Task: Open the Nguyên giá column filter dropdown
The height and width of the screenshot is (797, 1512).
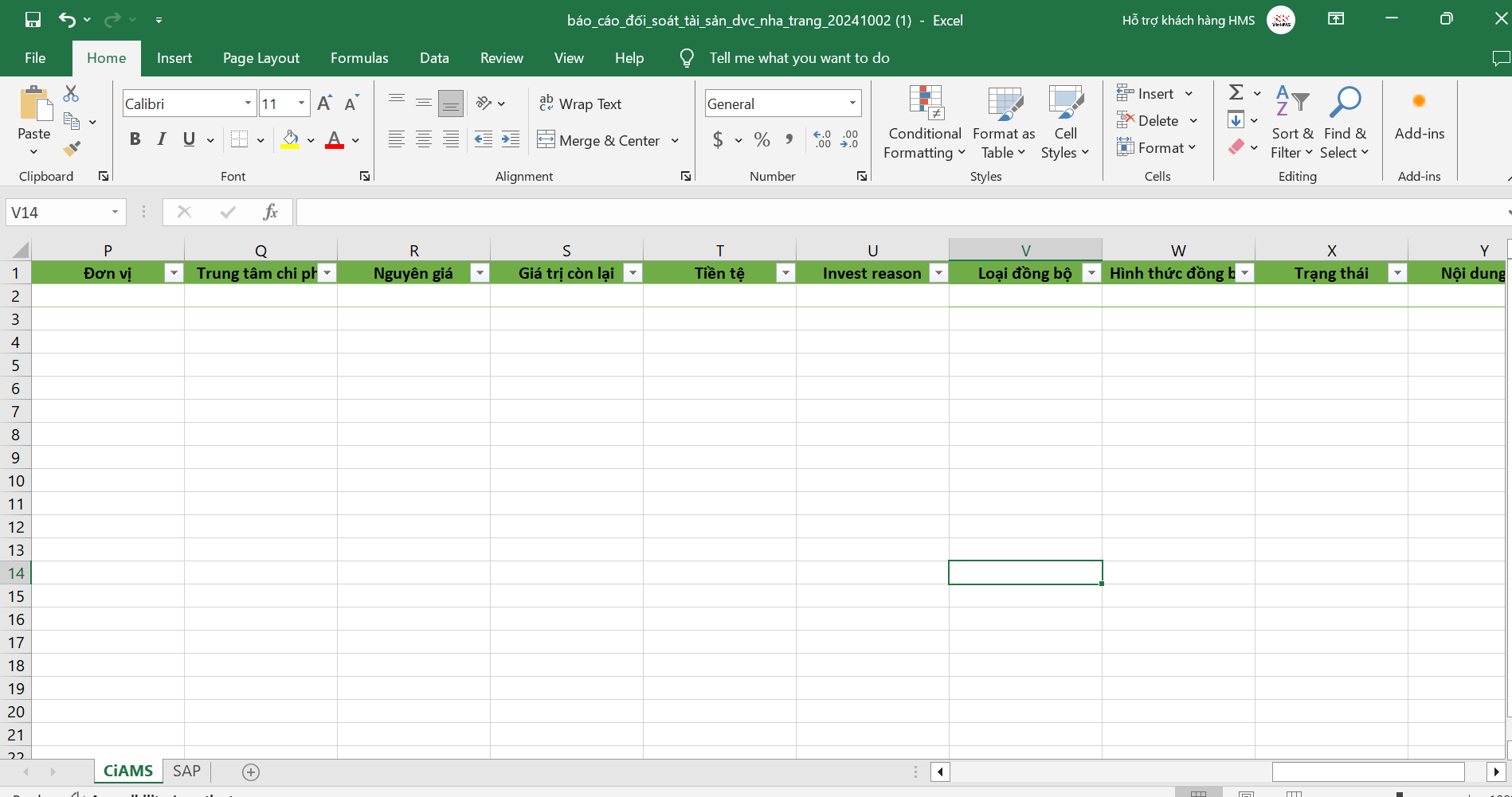Action: tap(480, 273)
